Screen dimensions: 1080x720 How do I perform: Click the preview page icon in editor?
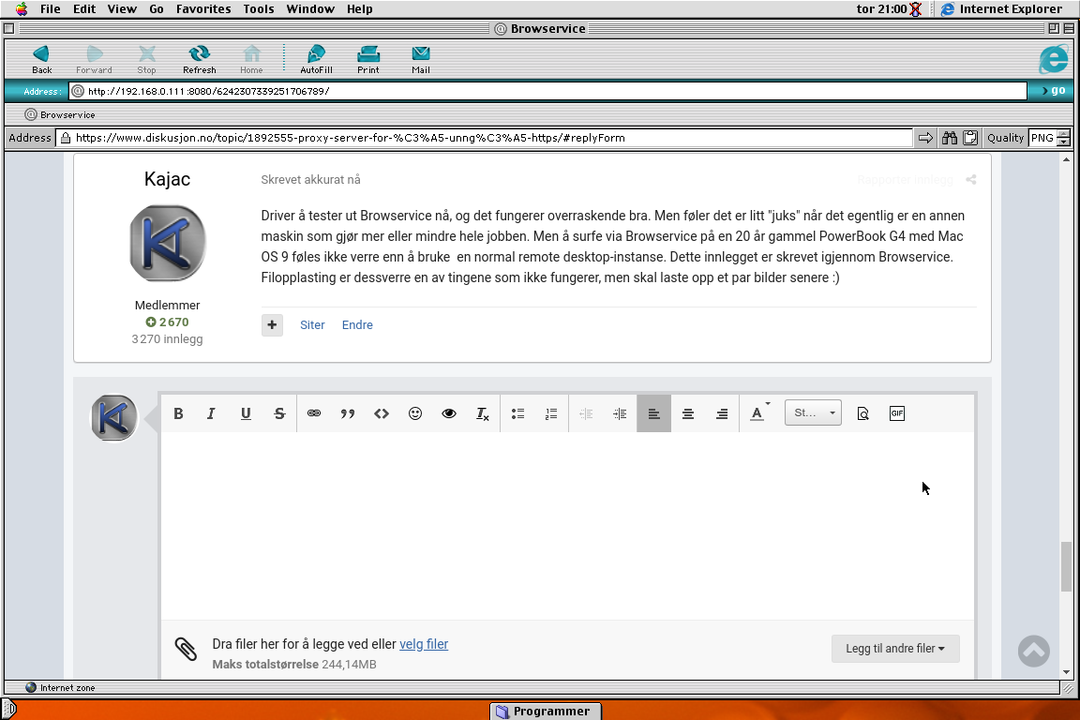click(x=863, y=413)
